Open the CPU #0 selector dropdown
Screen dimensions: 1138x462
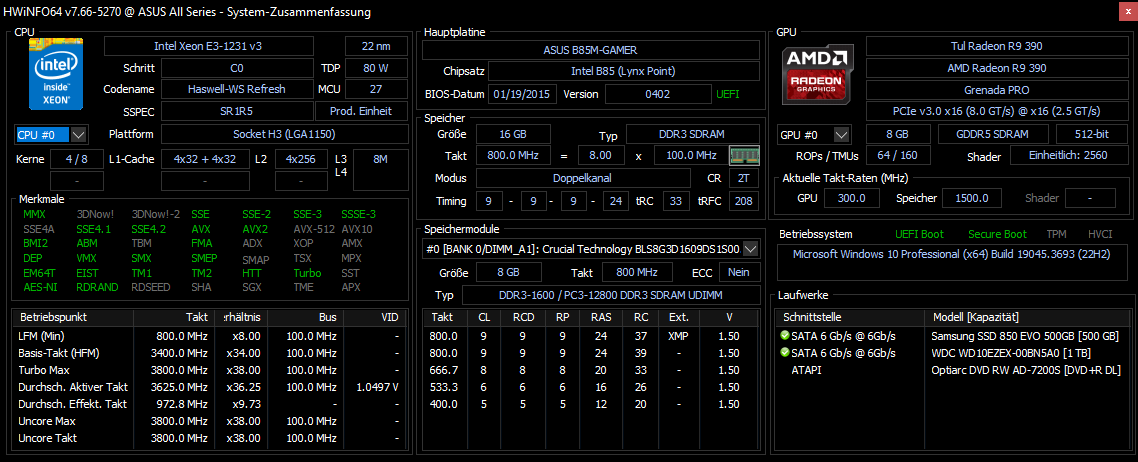tap(79, 134)
